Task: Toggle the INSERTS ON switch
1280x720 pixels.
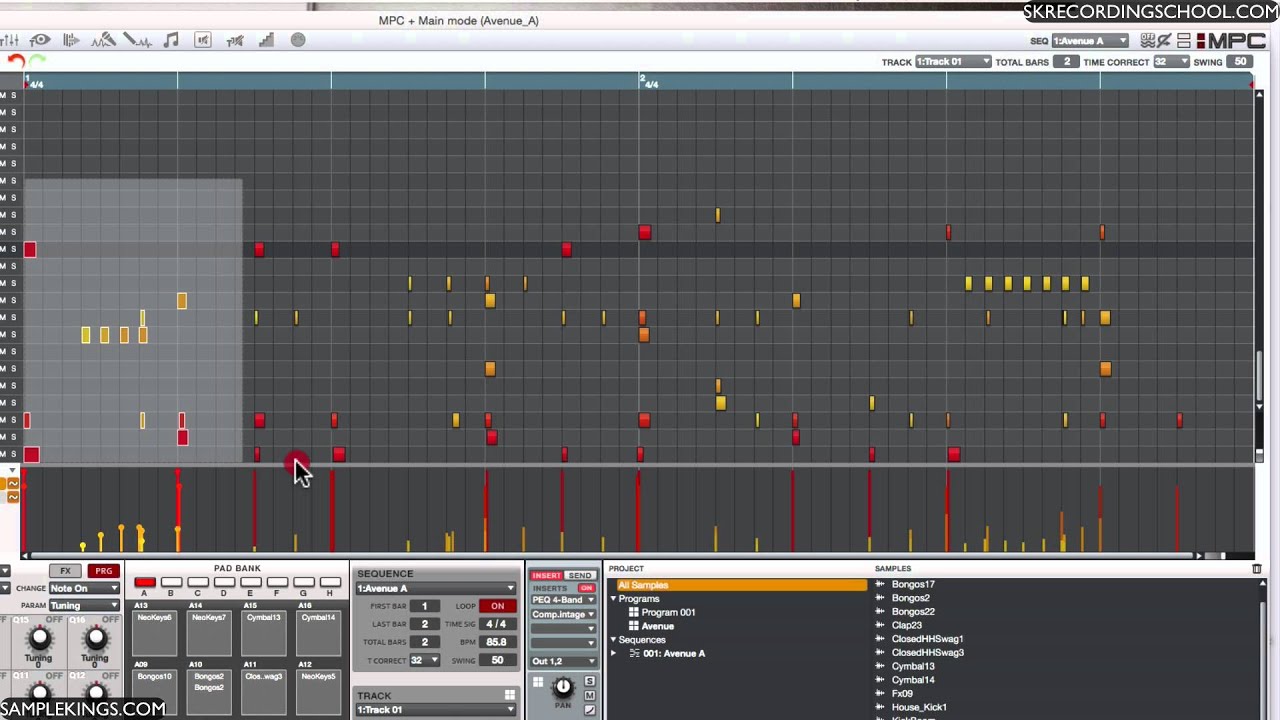Action: [x=586, y=588]
